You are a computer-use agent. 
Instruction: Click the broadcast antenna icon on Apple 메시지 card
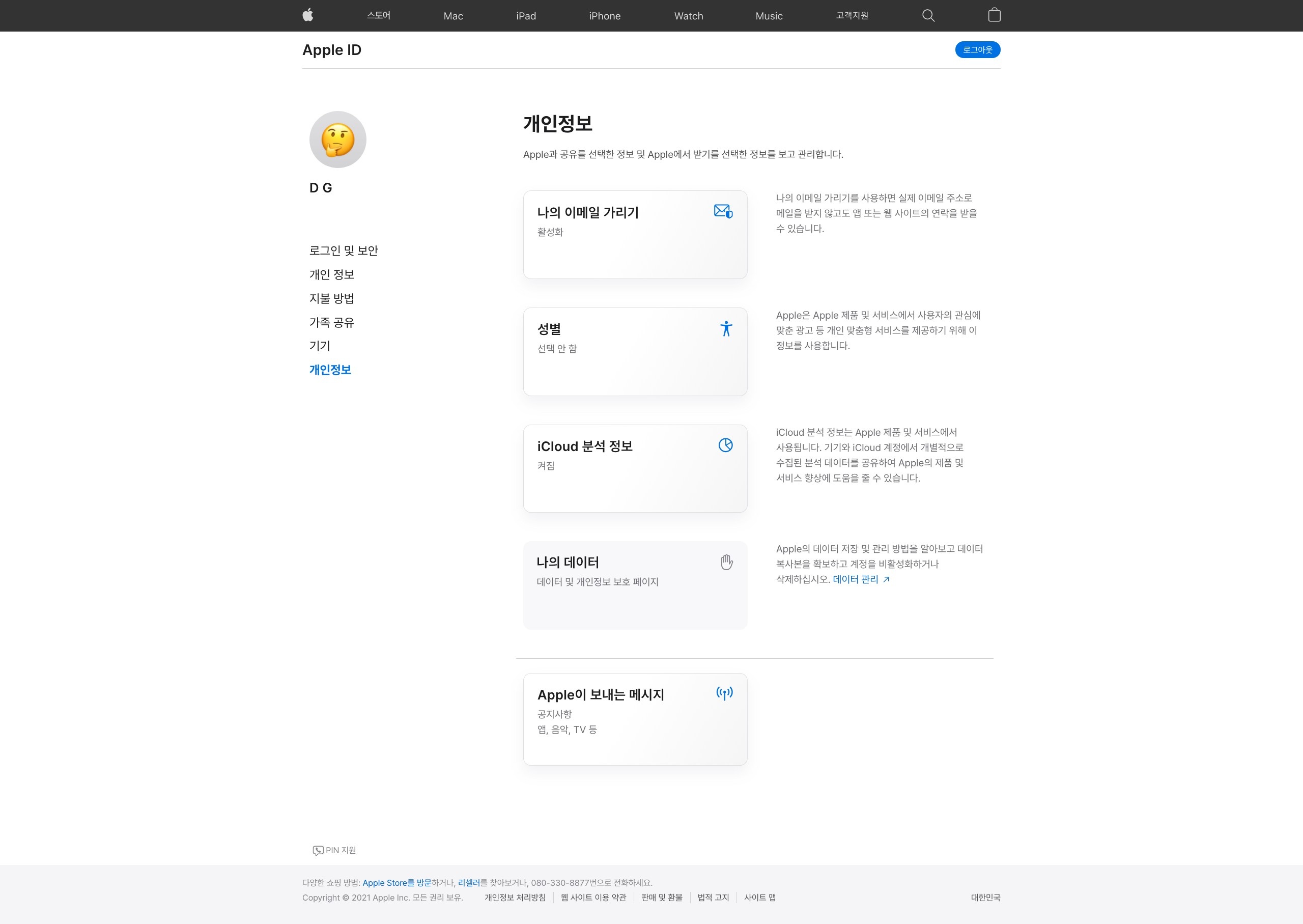pyautogui.click(x=724, y=693)
